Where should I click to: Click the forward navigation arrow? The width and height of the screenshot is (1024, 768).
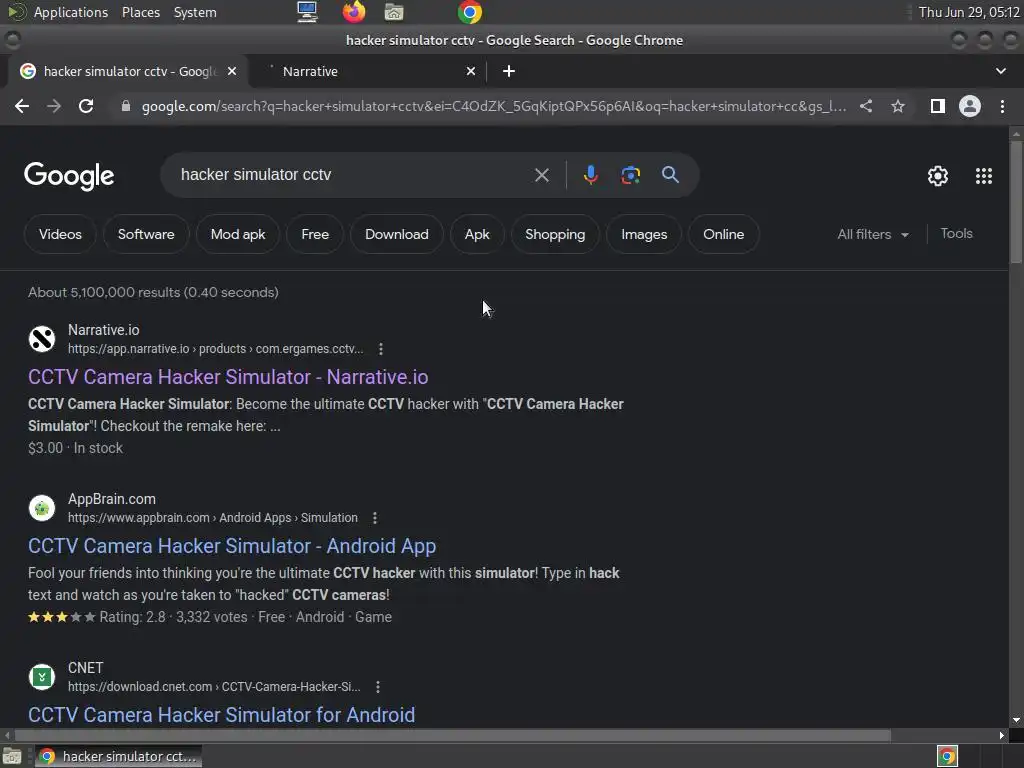click(54, 106)
